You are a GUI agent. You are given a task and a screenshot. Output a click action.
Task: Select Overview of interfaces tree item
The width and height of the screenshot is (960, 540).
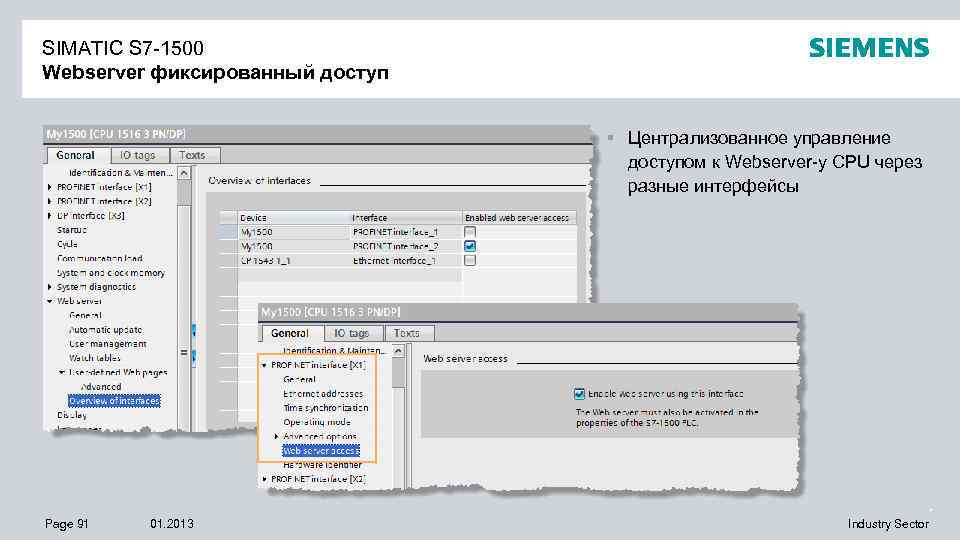click(x=114, y=401)
